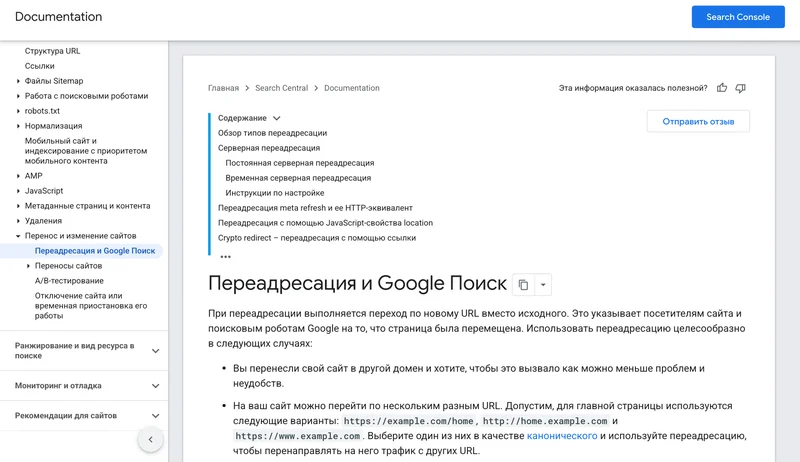This screenshot has width=800, height=462.
Task: Expand Переносы сайтов subsection
Action: pyautogui.click(x=28, y=266)
